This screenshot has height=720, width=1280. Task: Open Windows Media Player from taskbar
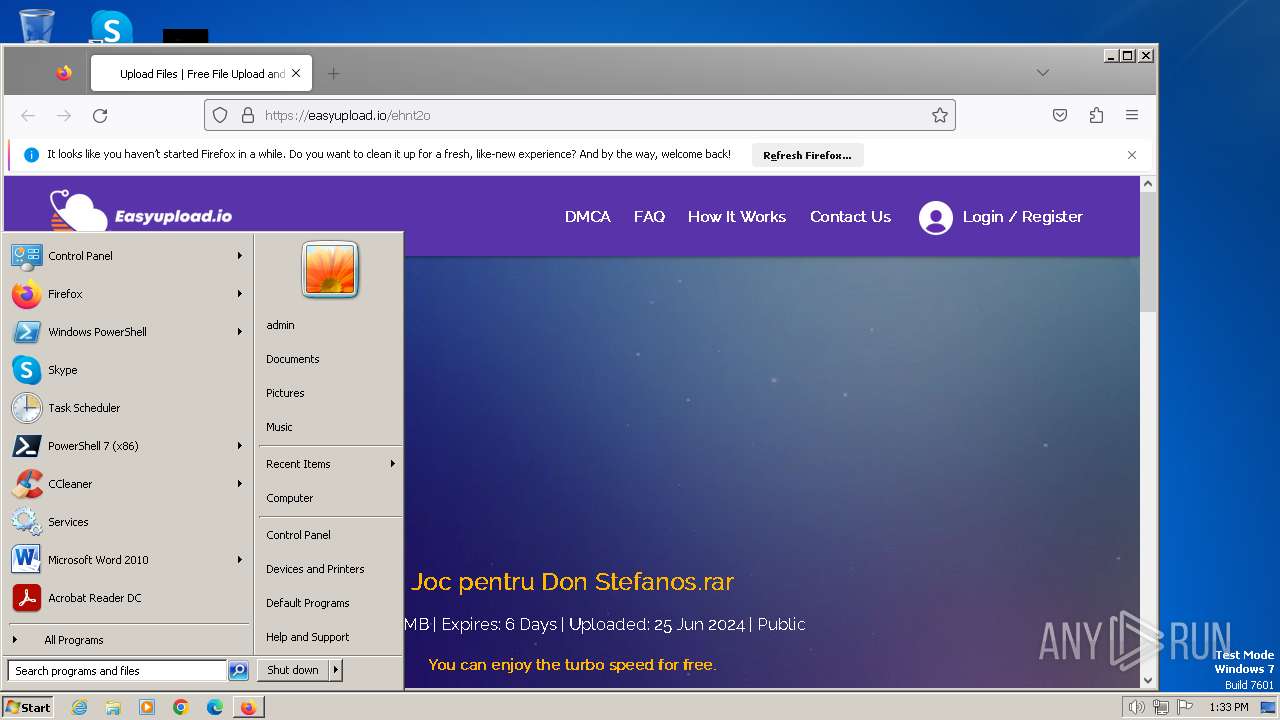[147, 707]
